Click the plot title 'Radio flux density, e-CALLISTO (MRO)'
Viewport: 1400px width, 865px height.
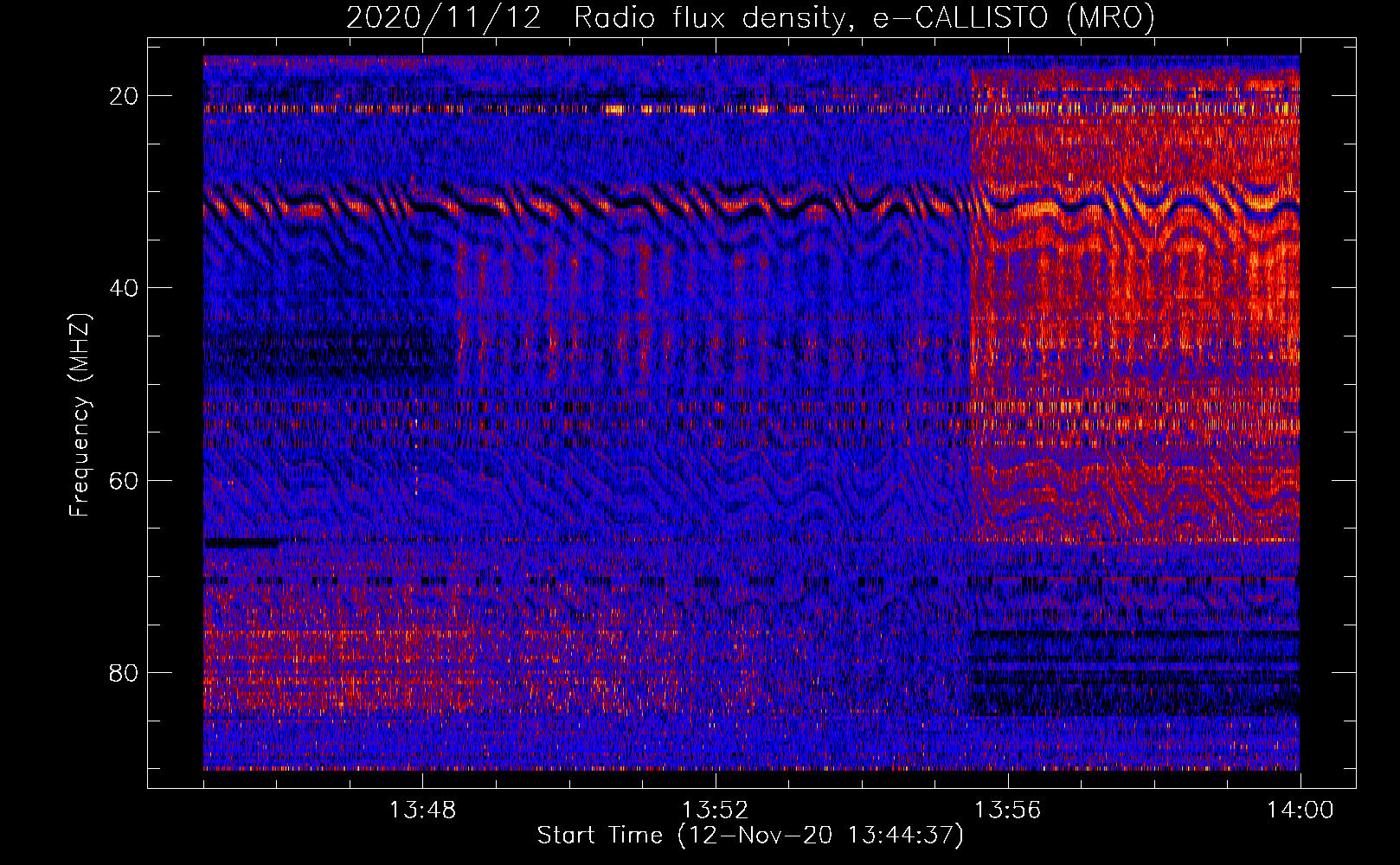click(864, 17)
